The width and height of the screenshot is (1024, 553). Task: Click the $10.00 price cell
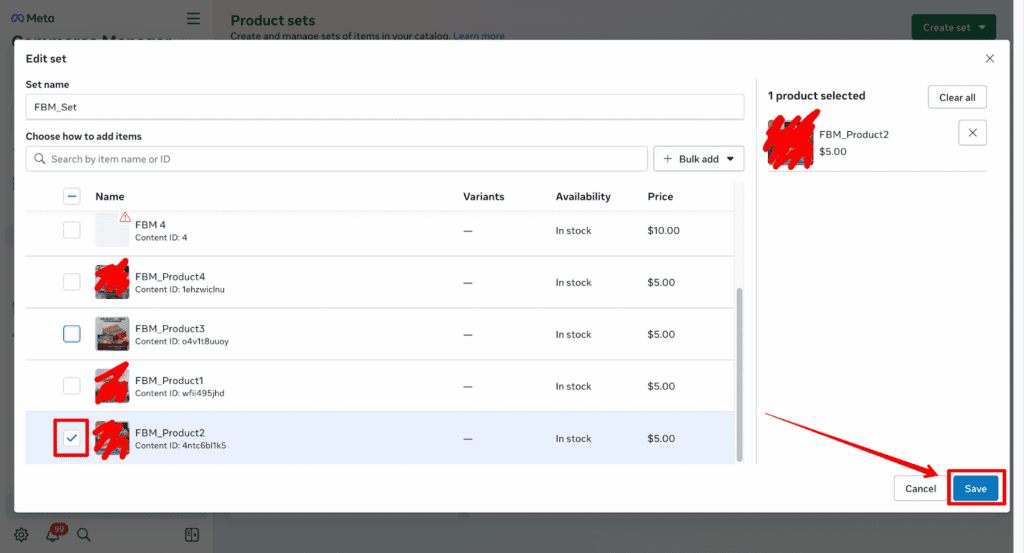point(664,230)
